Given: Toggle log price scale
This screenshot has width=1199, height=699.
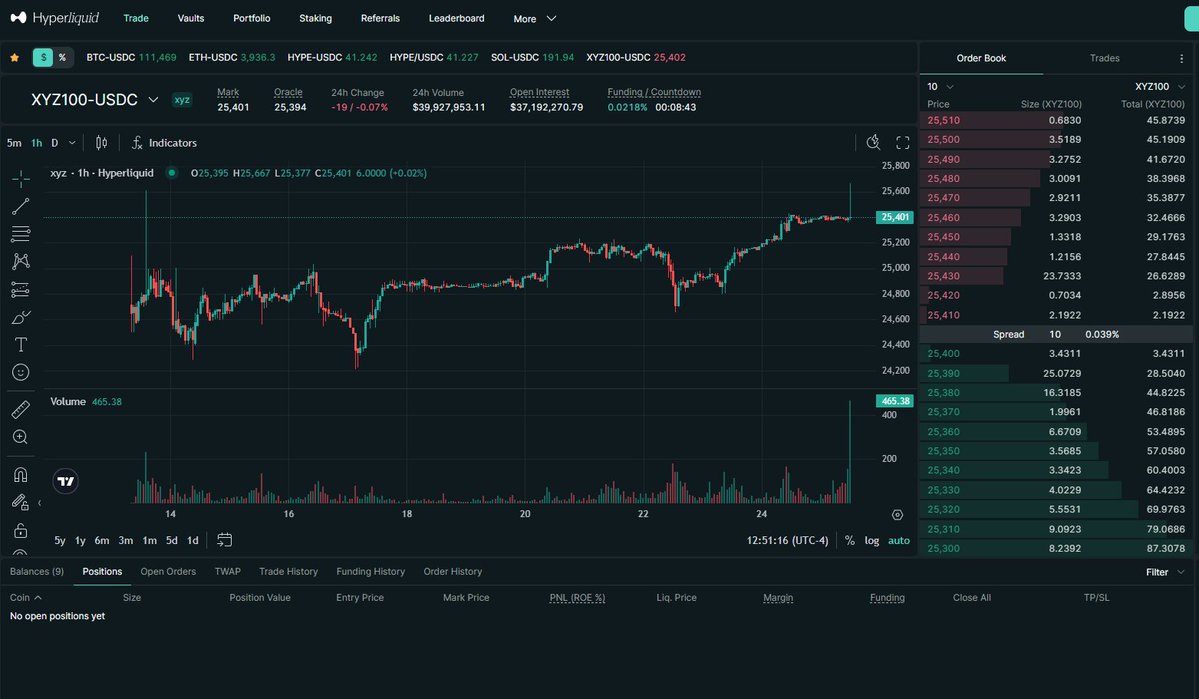Looking at the screenshot, I should click(872, 541).
